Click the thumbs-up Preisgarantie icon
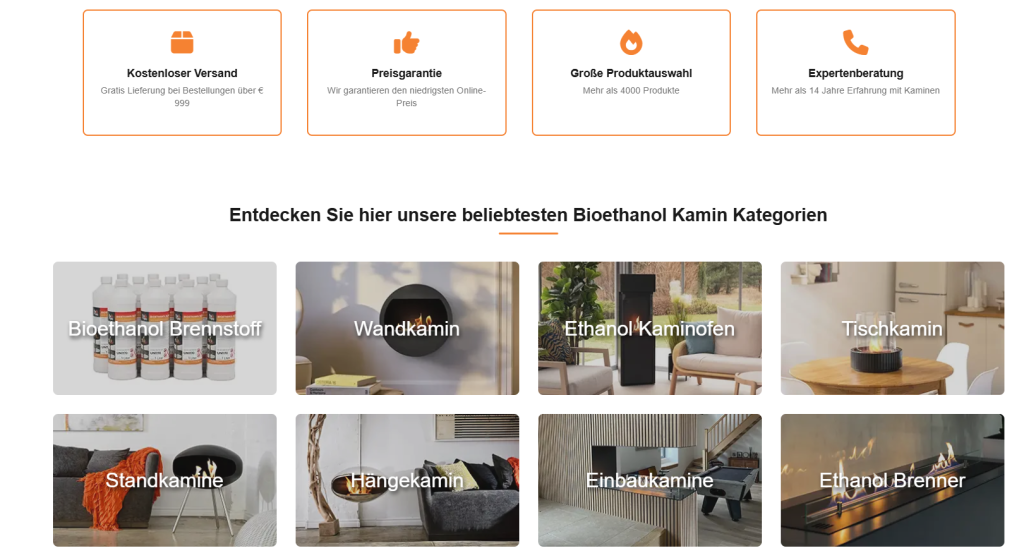 coord(406,42)
